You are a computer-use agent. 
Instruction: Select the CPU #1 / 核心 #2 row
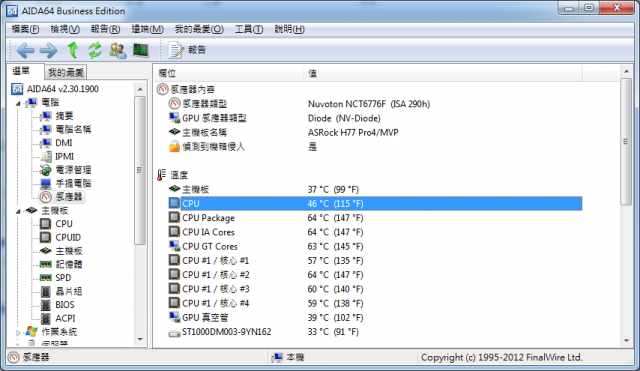tap(376, 275)
